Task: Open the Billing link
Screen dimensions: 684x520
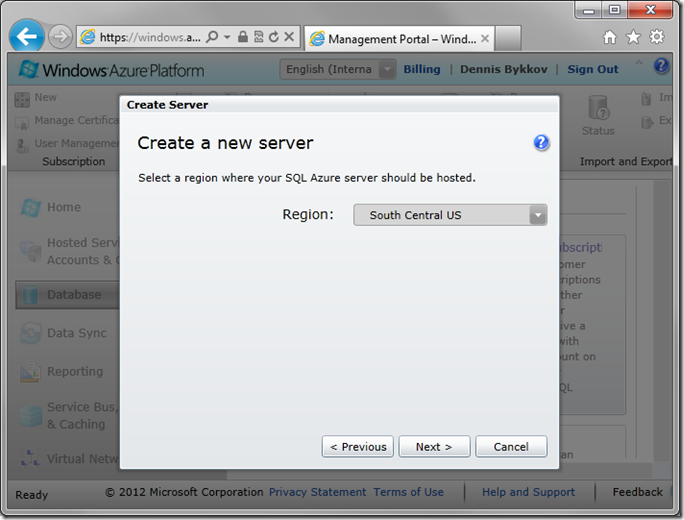Action: [x=422, y=69]
